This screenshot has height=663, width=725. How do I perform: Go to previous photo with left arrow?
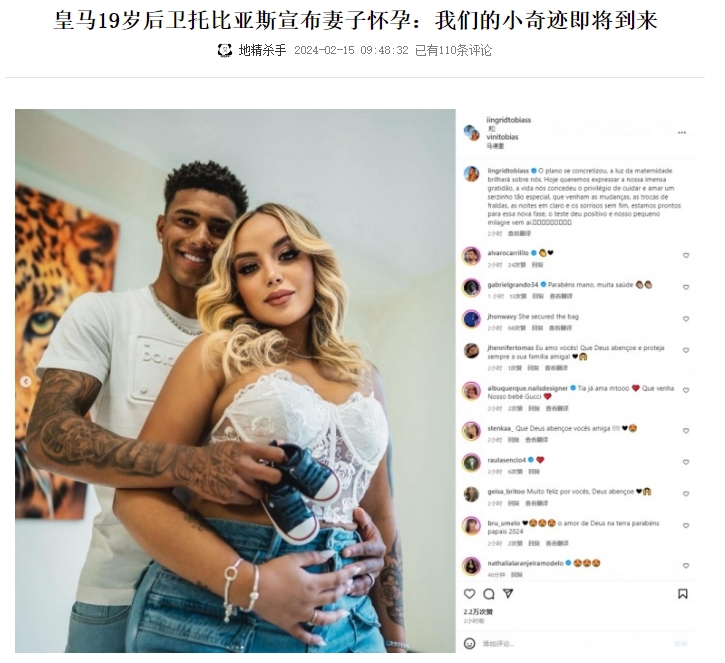25,381
